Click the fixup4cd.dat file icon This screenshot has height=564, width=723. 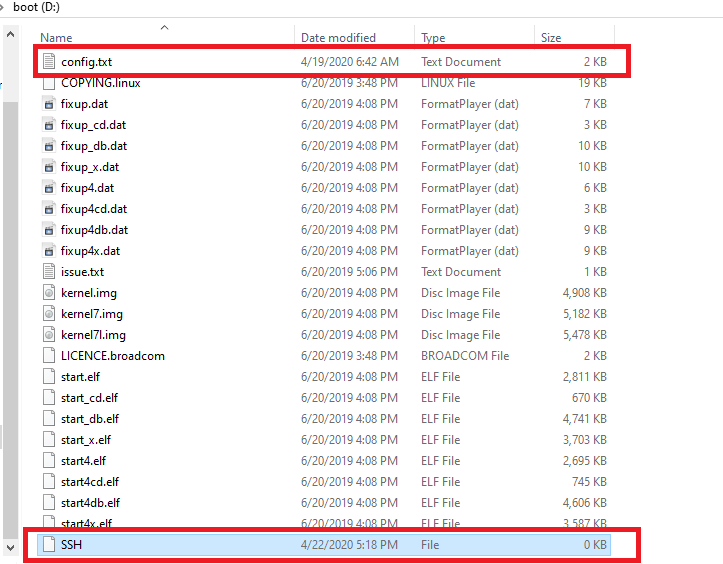(49, 208)
